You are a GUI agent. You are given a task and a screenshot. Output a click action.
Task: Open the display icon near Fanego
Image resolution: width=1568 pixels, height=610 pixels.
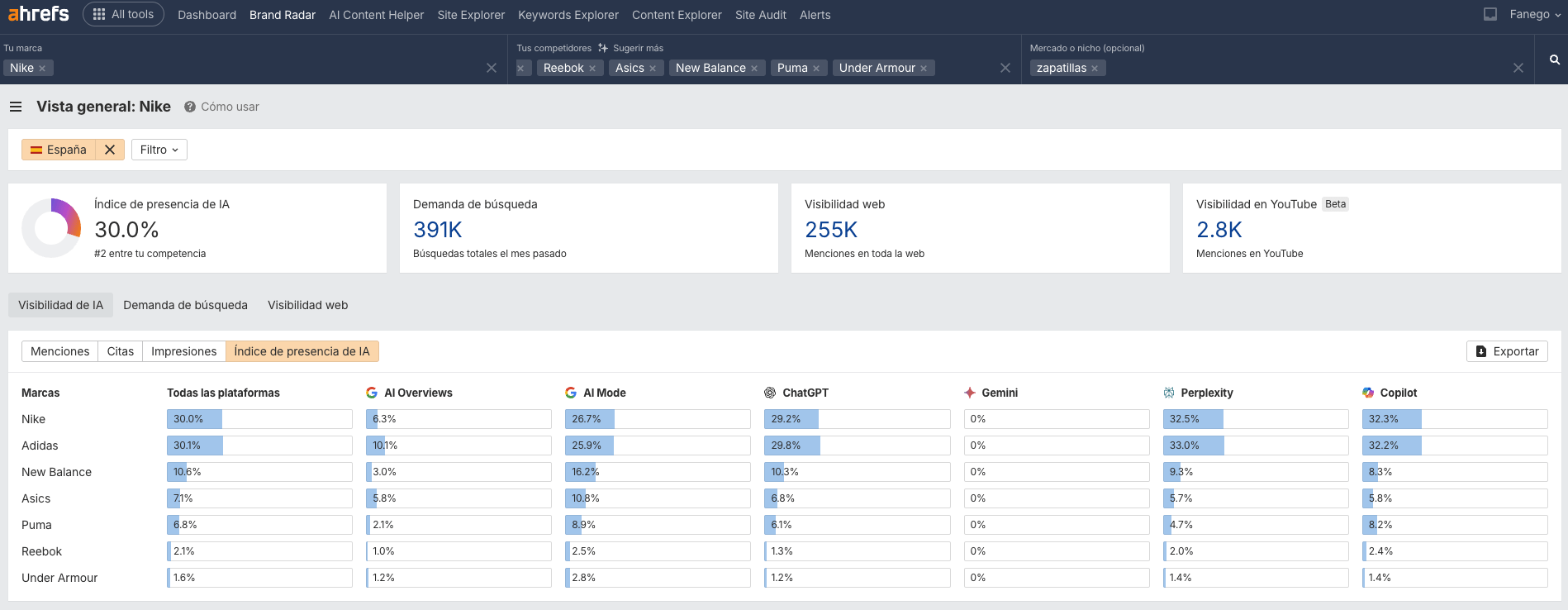[x=1490, y=14]
